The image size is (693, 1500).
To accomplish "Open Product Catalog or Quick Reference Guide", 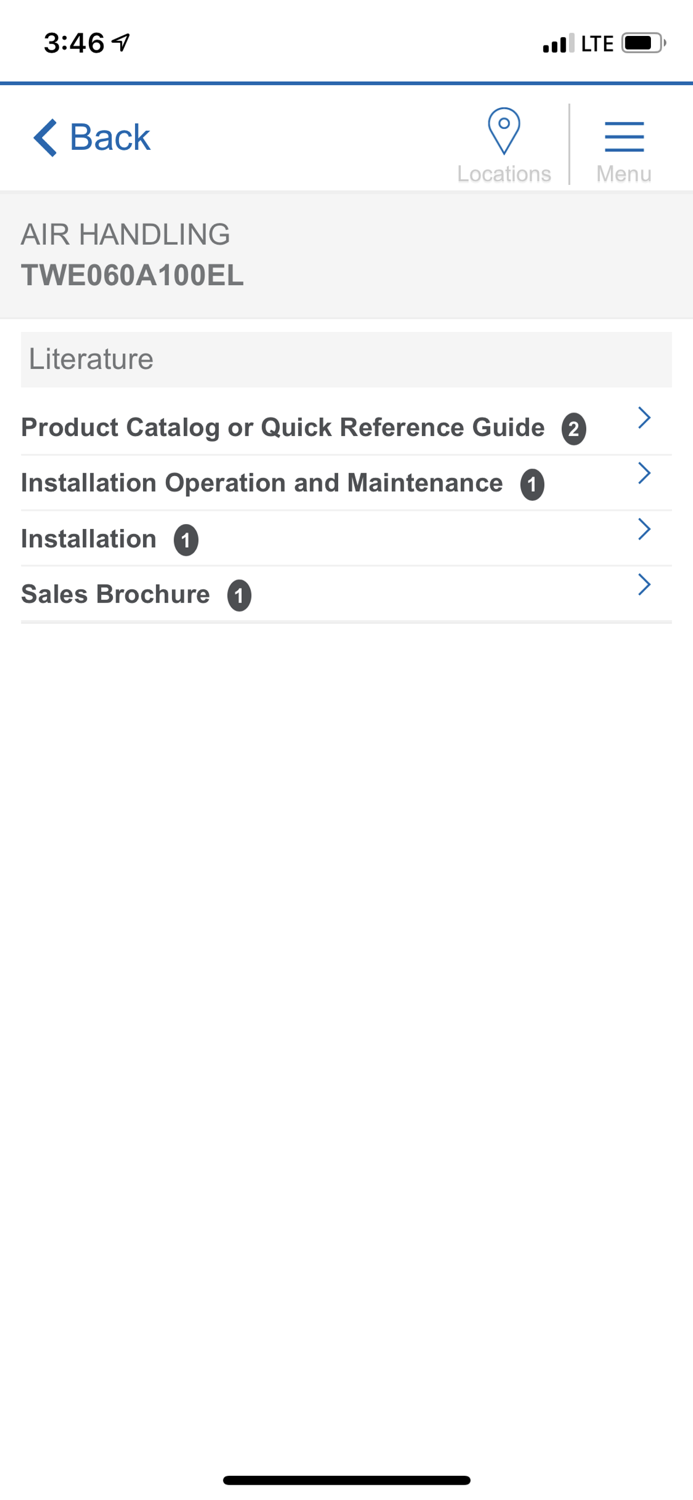I will coord(282,428).
